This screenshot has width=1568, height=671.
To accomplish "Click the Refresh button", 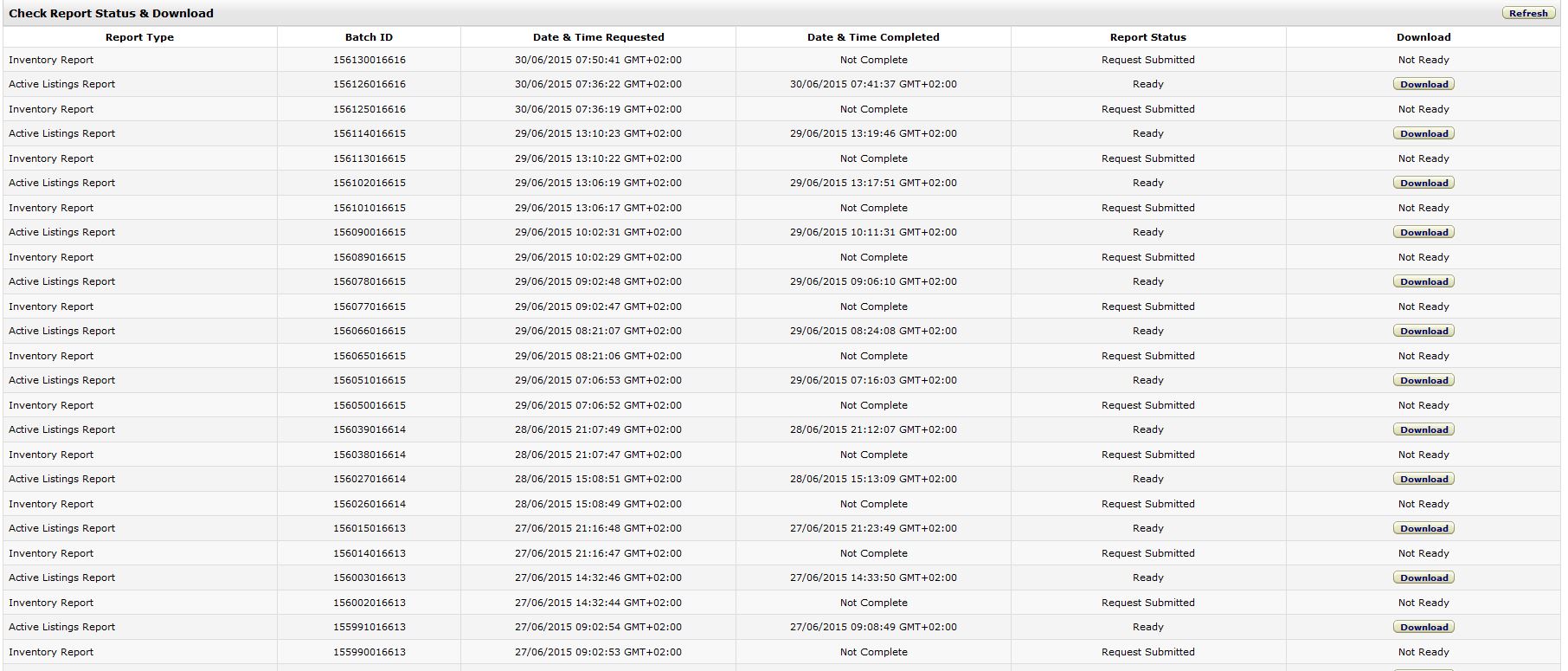I will (1528, 13).
